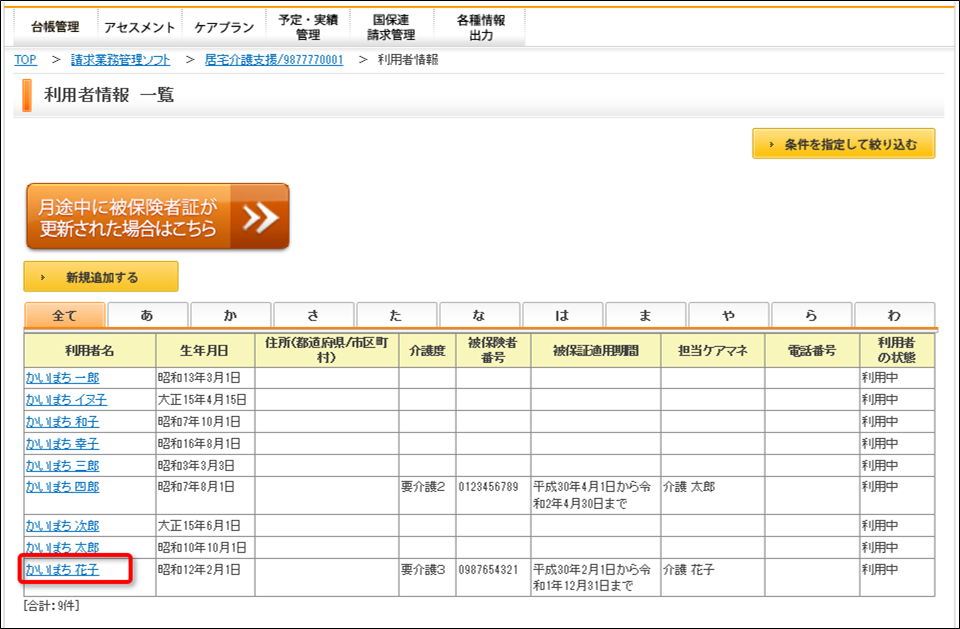Open user かいぽち イヌ子
The height and width of the screenshot is (629, 960).
coord(66,400)
